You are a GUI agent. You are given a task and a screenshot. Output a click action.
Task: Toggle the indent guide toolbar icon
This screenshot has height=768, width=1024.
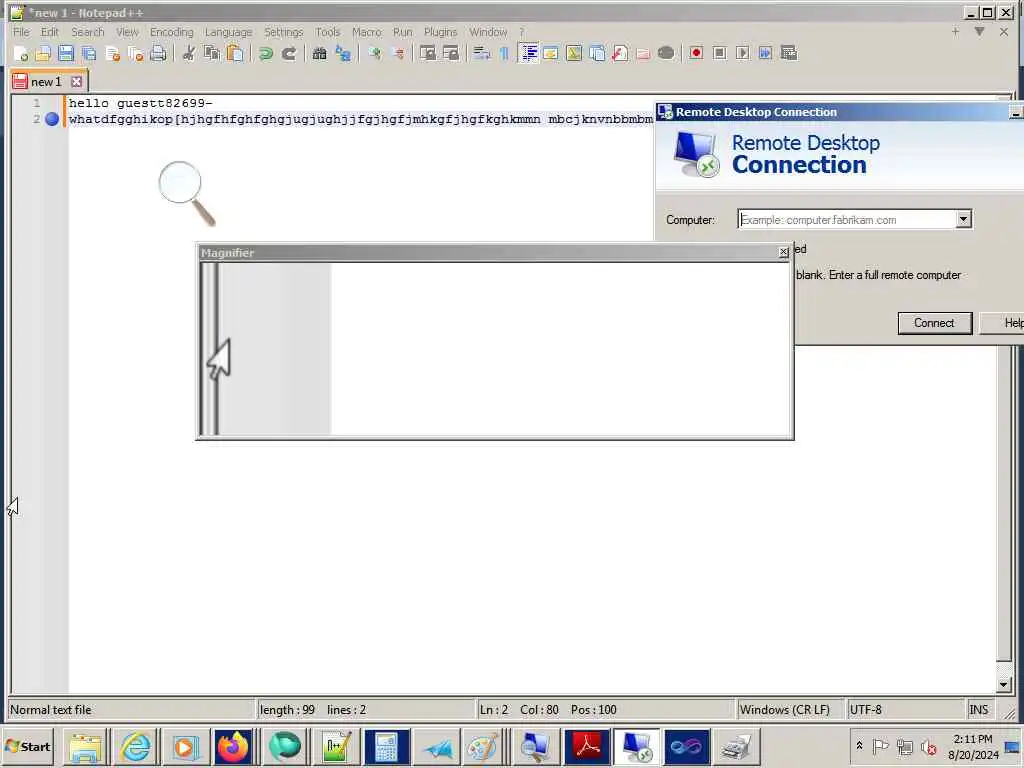click(528, 54)
